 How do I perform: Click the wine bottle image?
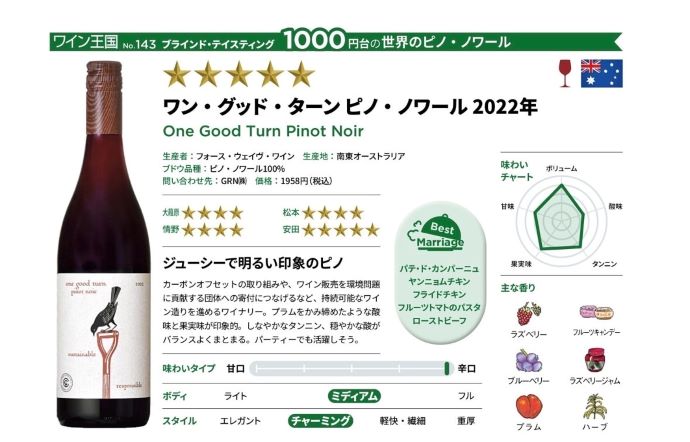click(104, 244)
